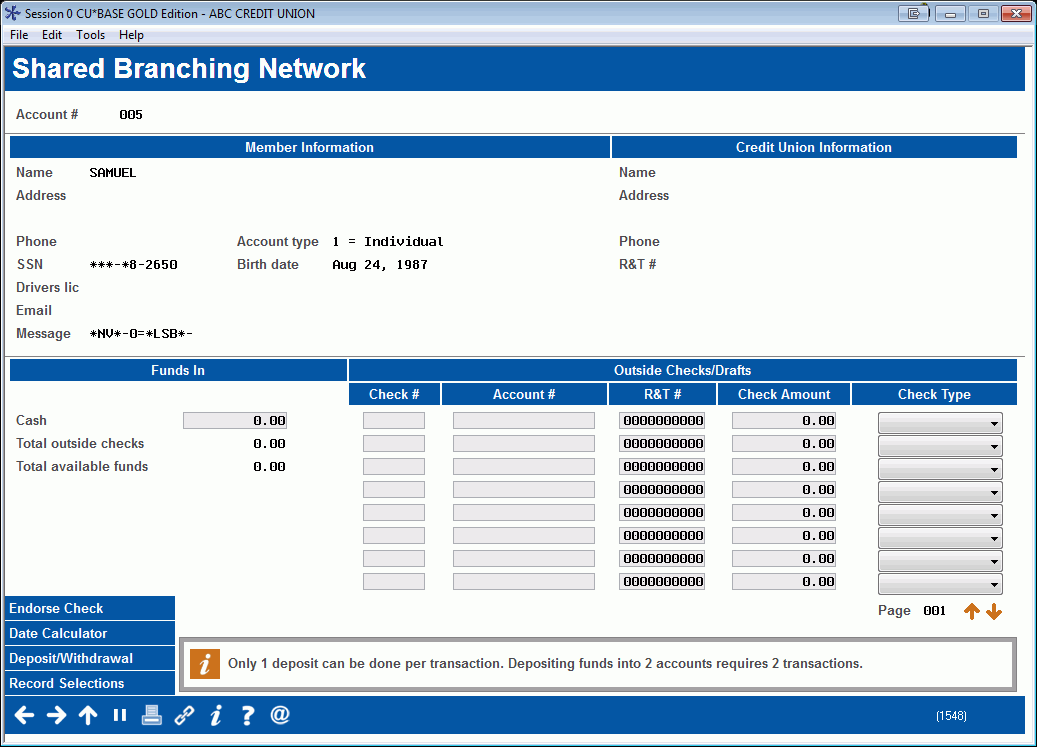
Task: Click the fourth row R&T # field
Action: click(662, 490)
